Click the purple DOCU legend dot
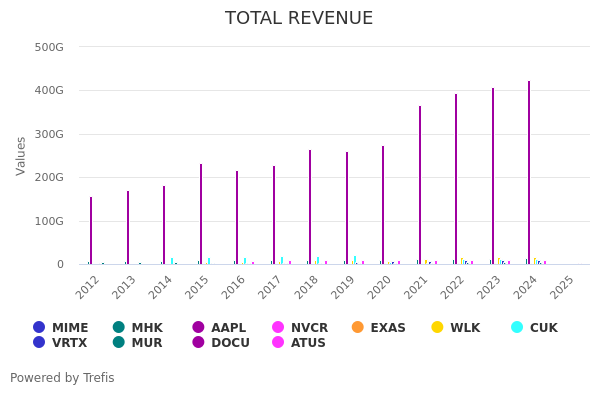 [199, 343]
